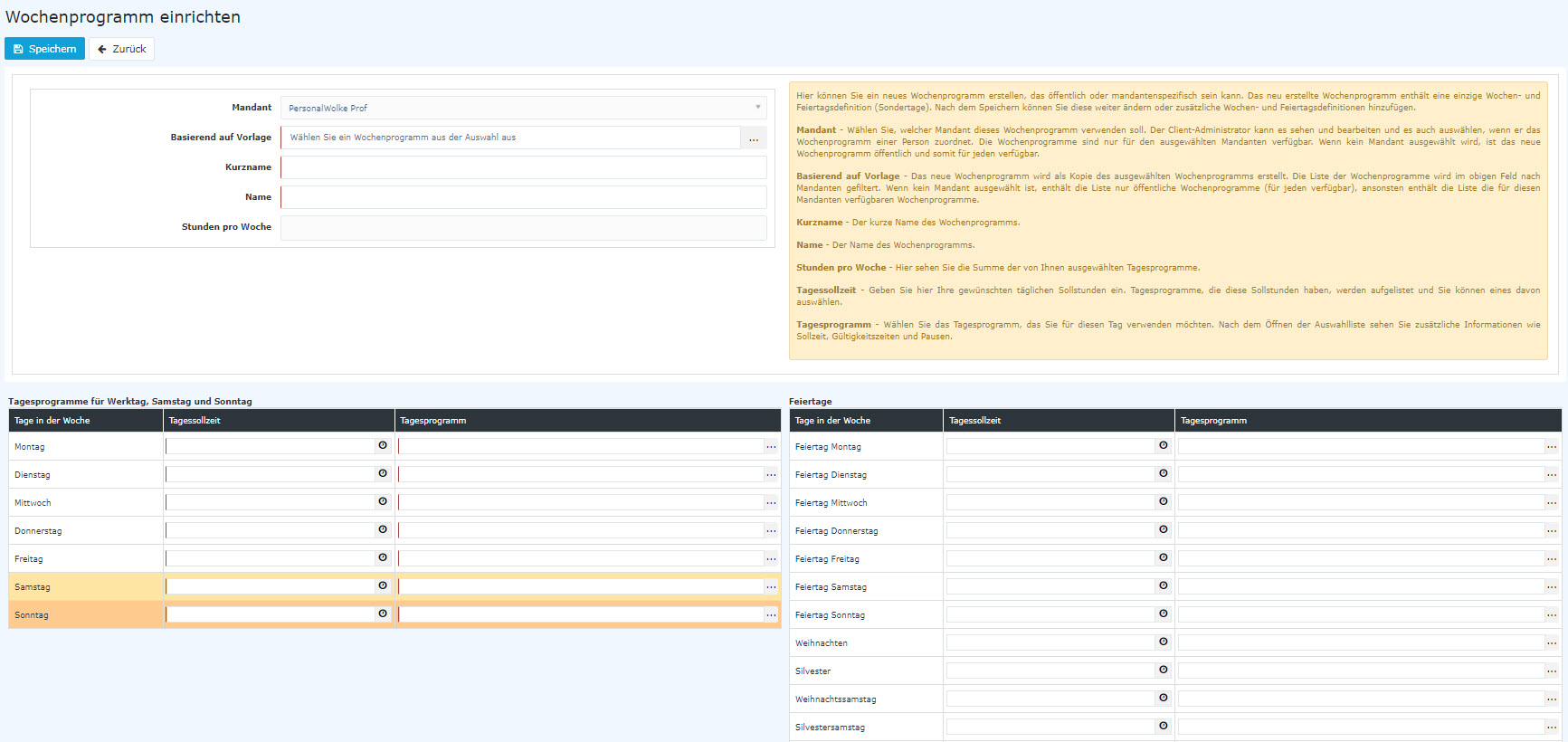Open clock icon for Weihnachtssamstag
The height and width of the screenshot is (742, 1568).
(x=1164, y=699)
